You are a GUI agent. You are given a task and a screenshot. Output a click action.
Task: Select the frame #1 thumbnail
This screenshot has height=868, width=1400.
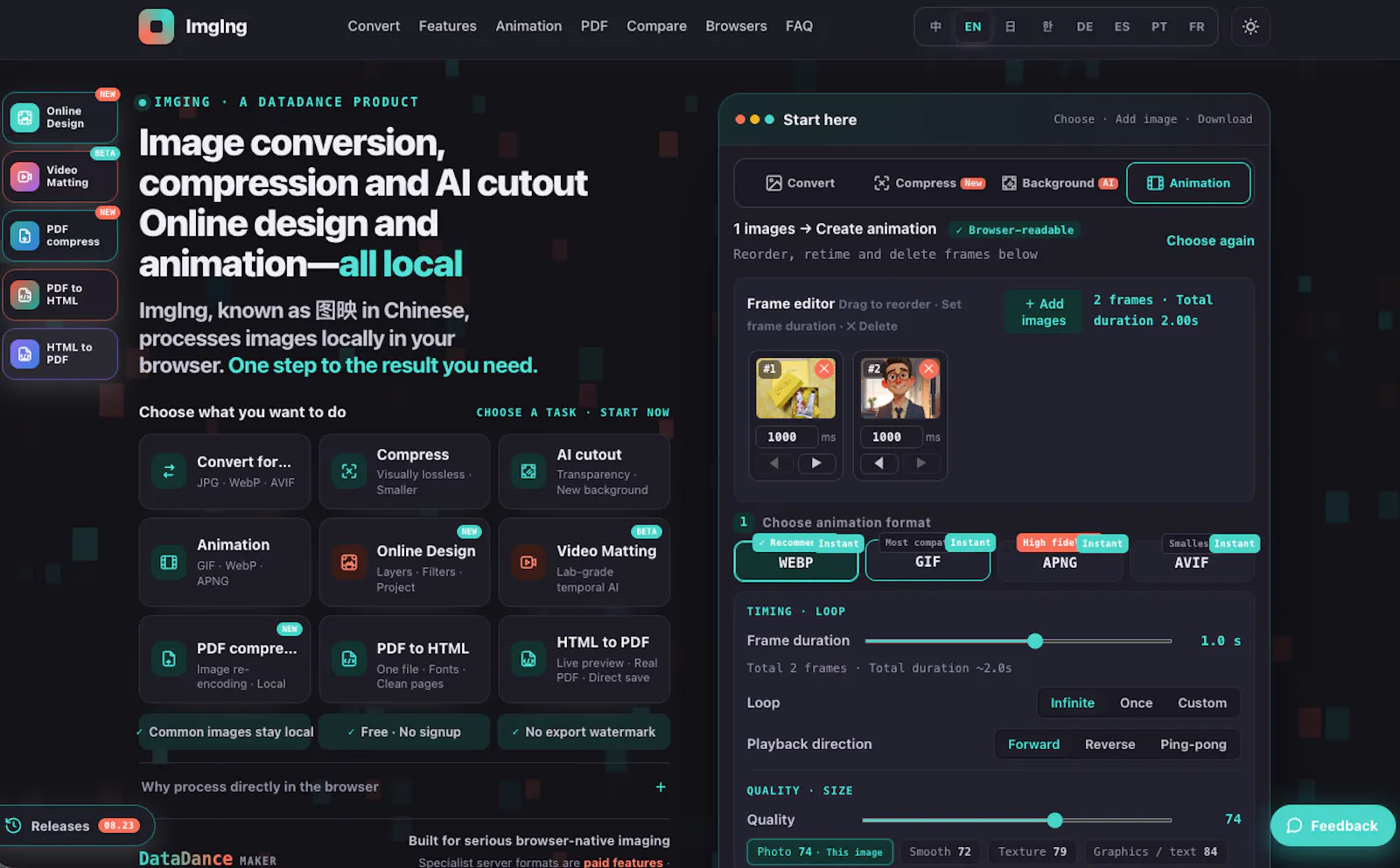pos(795,388)
